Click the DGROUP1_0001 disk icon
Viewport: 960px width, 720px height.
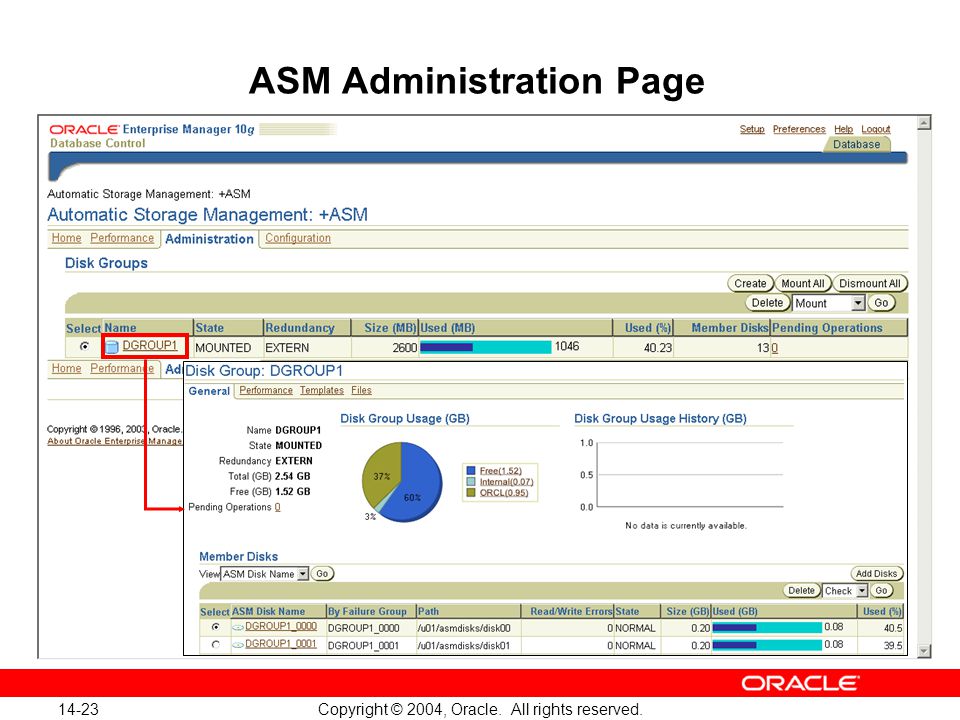click(x=238, y=644)
